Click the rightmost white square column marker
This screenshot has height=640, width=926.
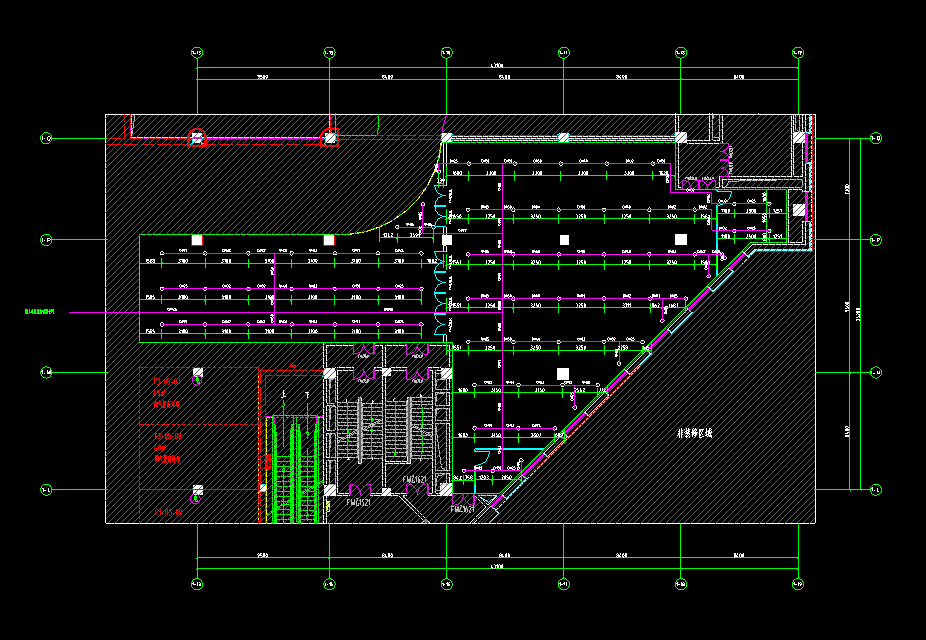pos(681,239)
